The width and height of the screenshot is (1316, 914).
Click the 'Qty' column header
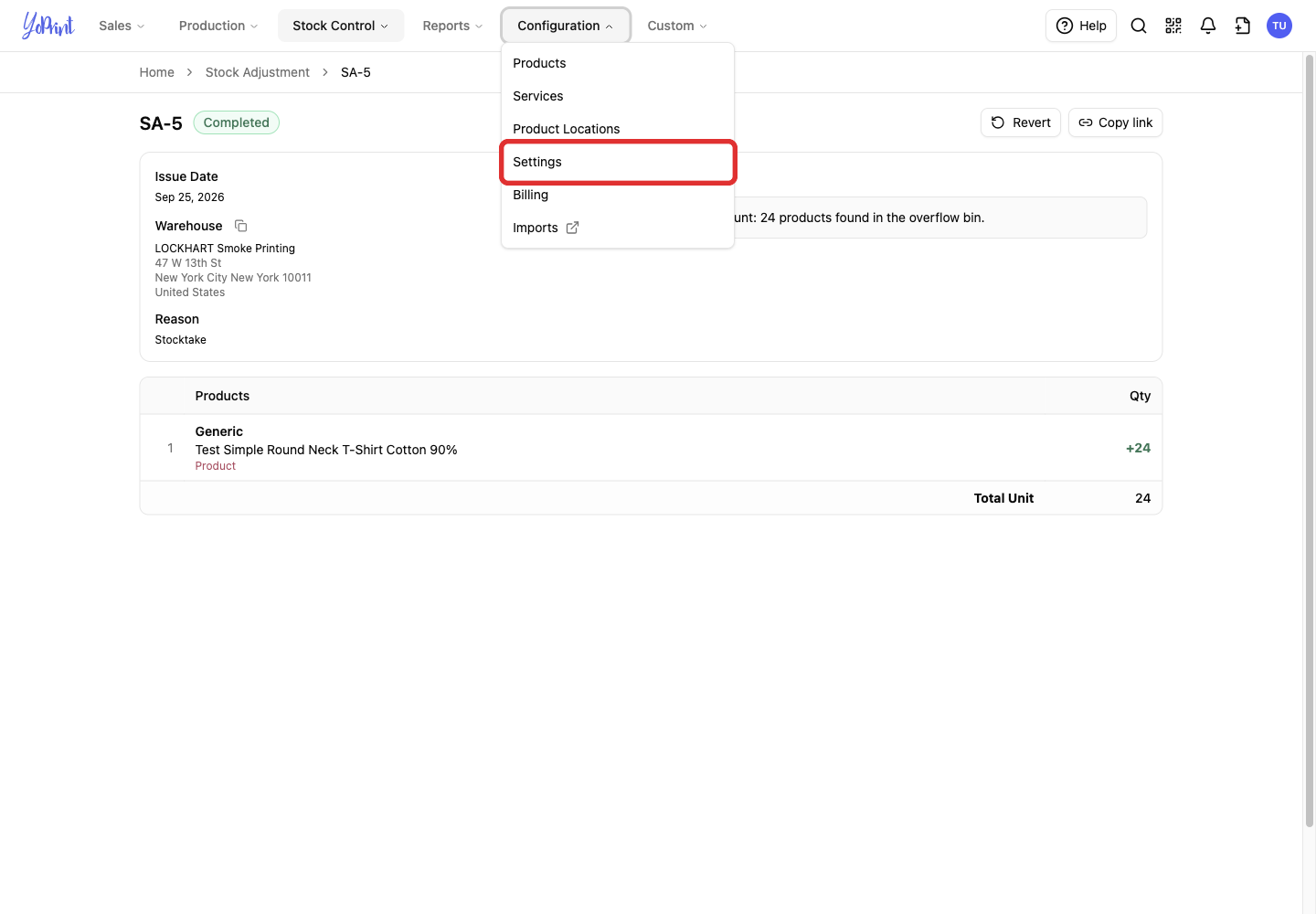[x=1141, y=396]
